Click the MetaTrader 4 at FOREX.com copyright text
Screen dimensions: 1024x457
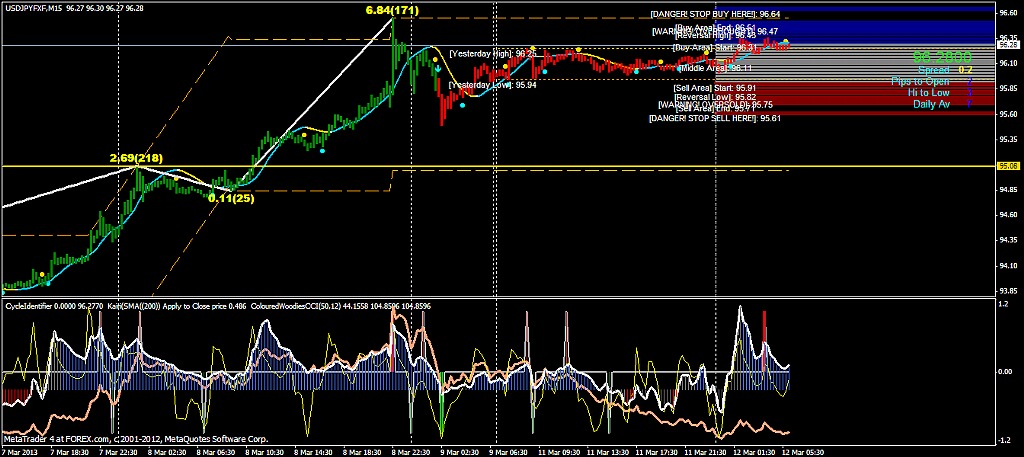135,439
